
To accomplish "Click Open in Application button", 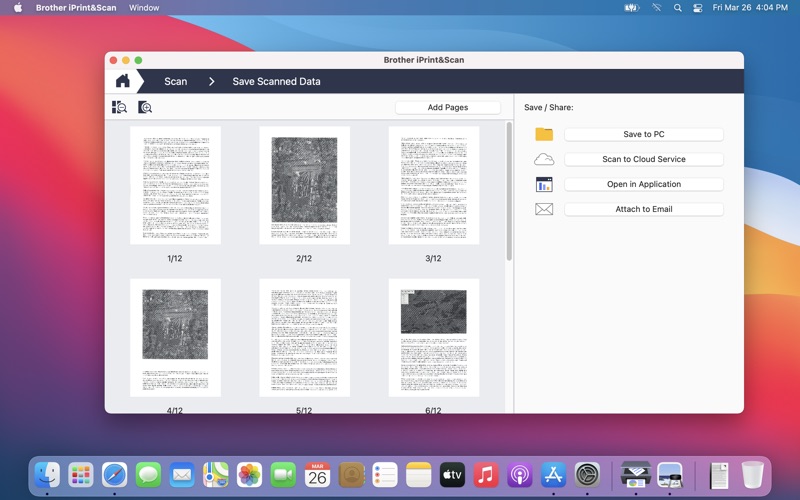I will coord(644,184).
